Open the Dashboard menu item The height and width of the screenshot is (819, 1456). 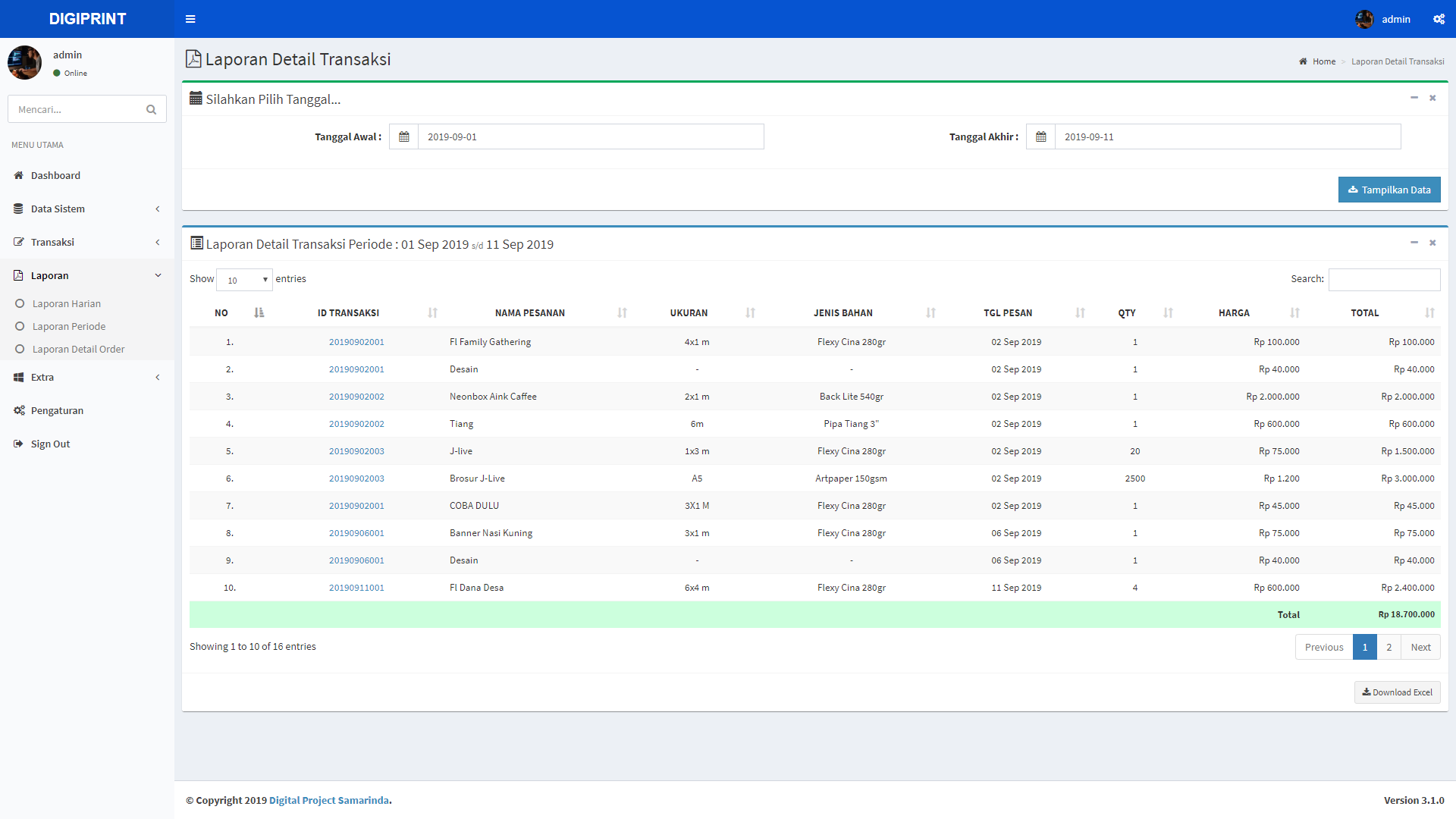[55, 175]
